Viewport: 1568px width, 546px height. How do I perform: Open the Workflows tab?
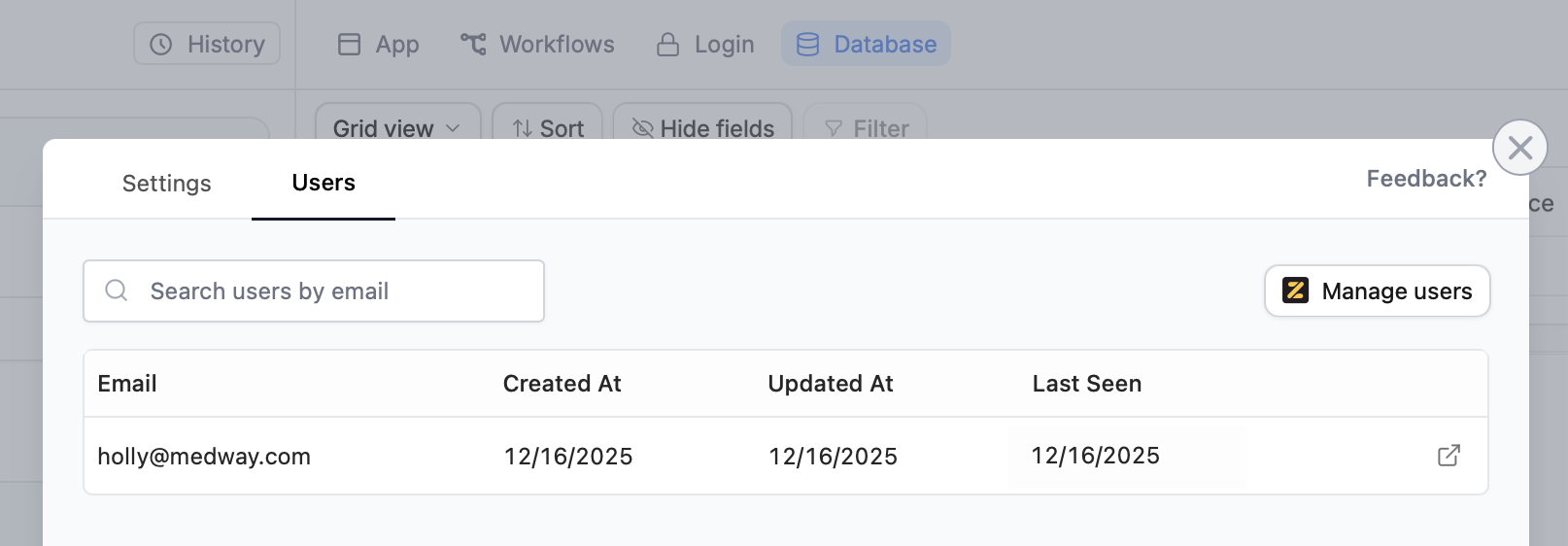(537, 44)
